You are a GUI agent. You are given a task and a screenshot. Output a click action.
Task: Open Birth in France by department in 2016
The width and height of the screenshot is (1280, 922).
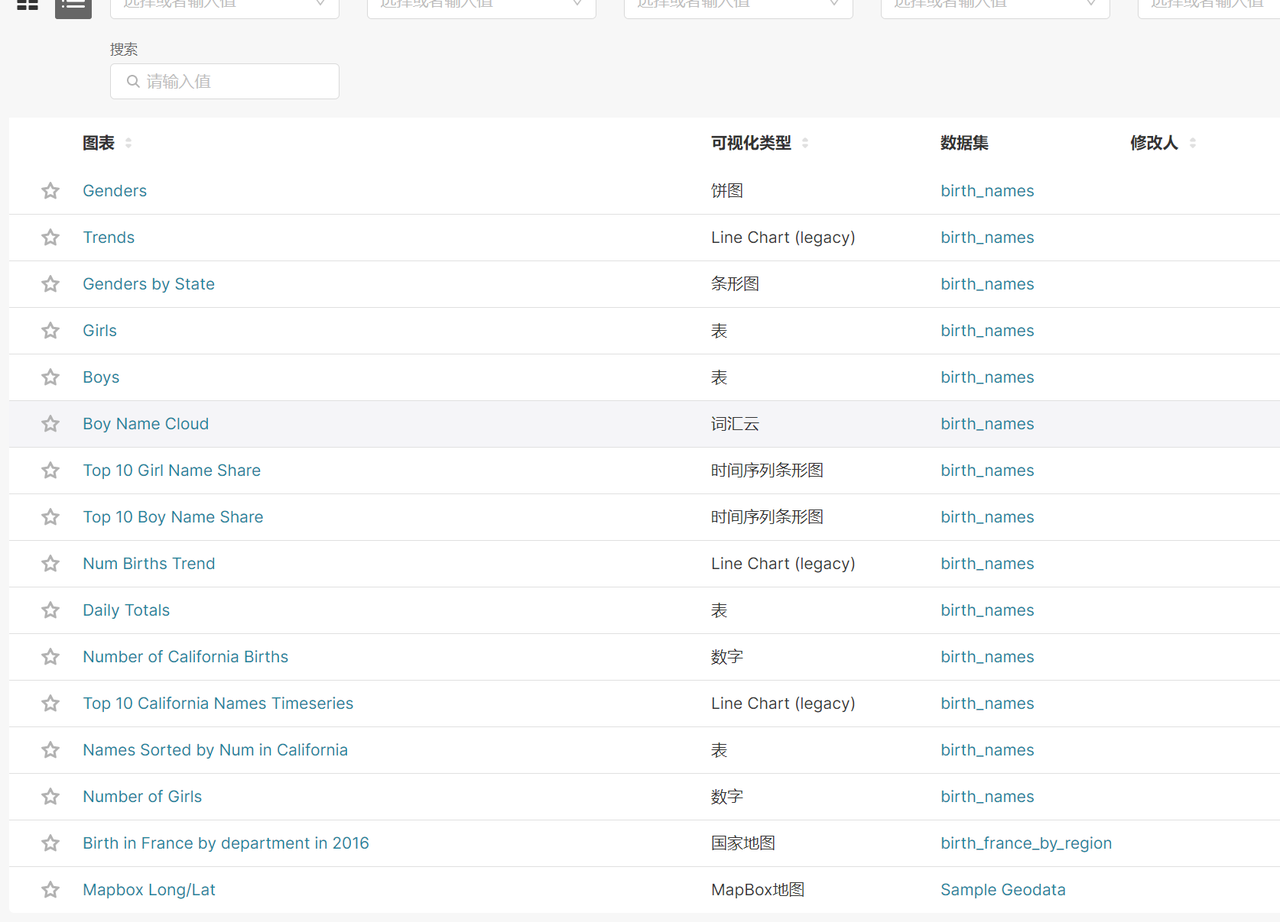click(225, 843)
